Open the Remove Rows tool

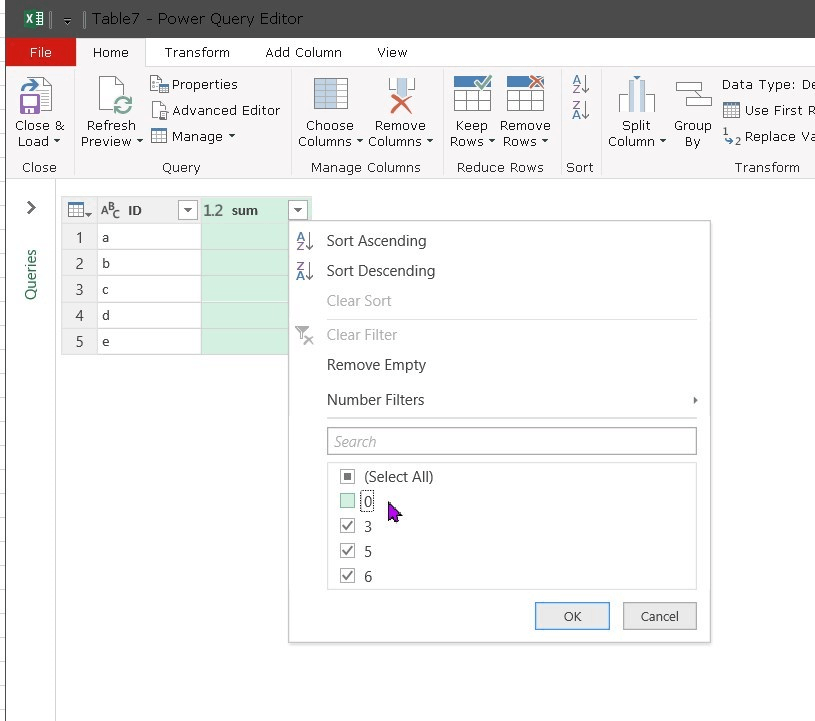click(x=525, y=112)
